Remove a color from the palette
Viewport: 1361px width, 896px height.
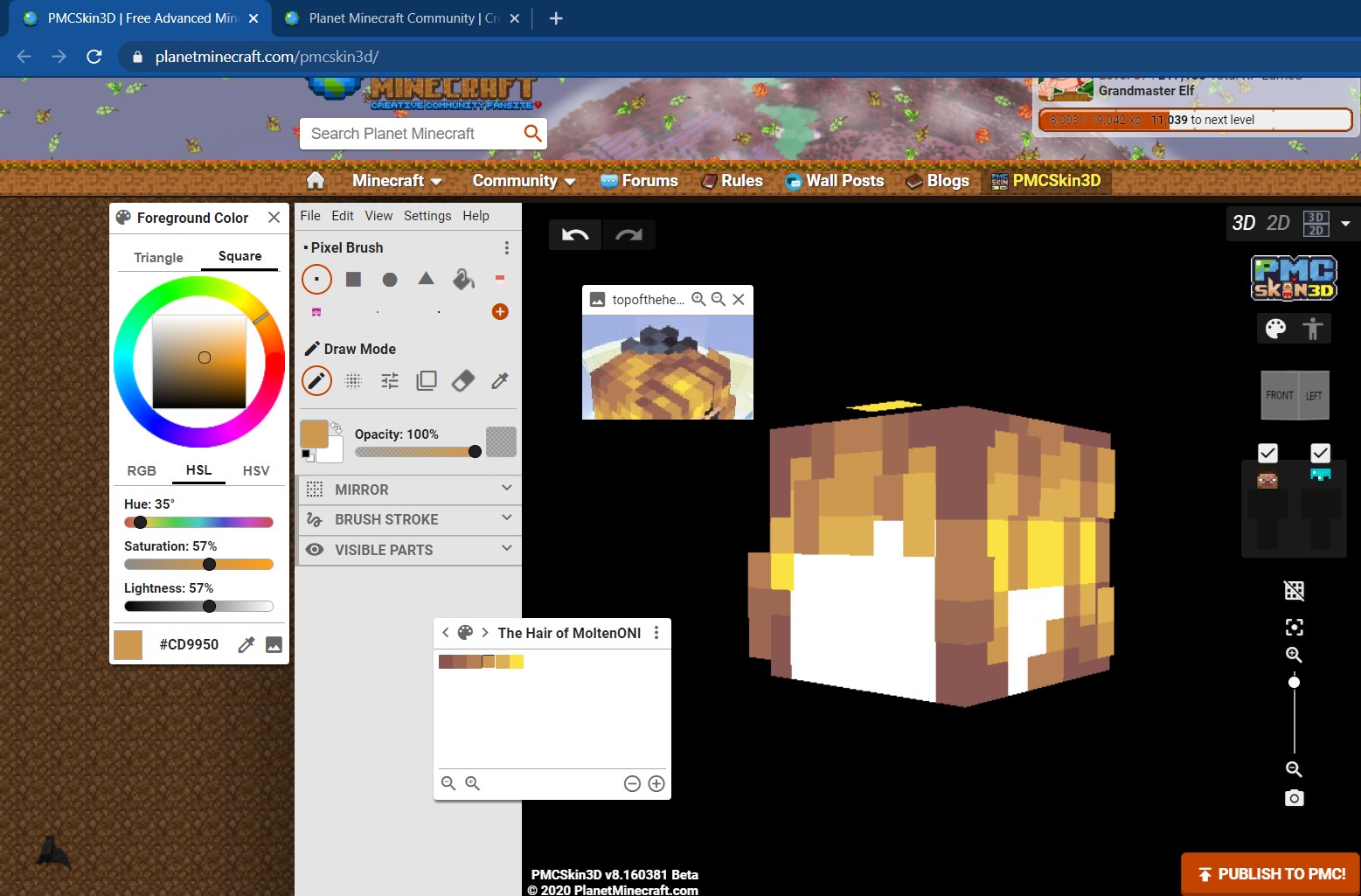[632, 784]
